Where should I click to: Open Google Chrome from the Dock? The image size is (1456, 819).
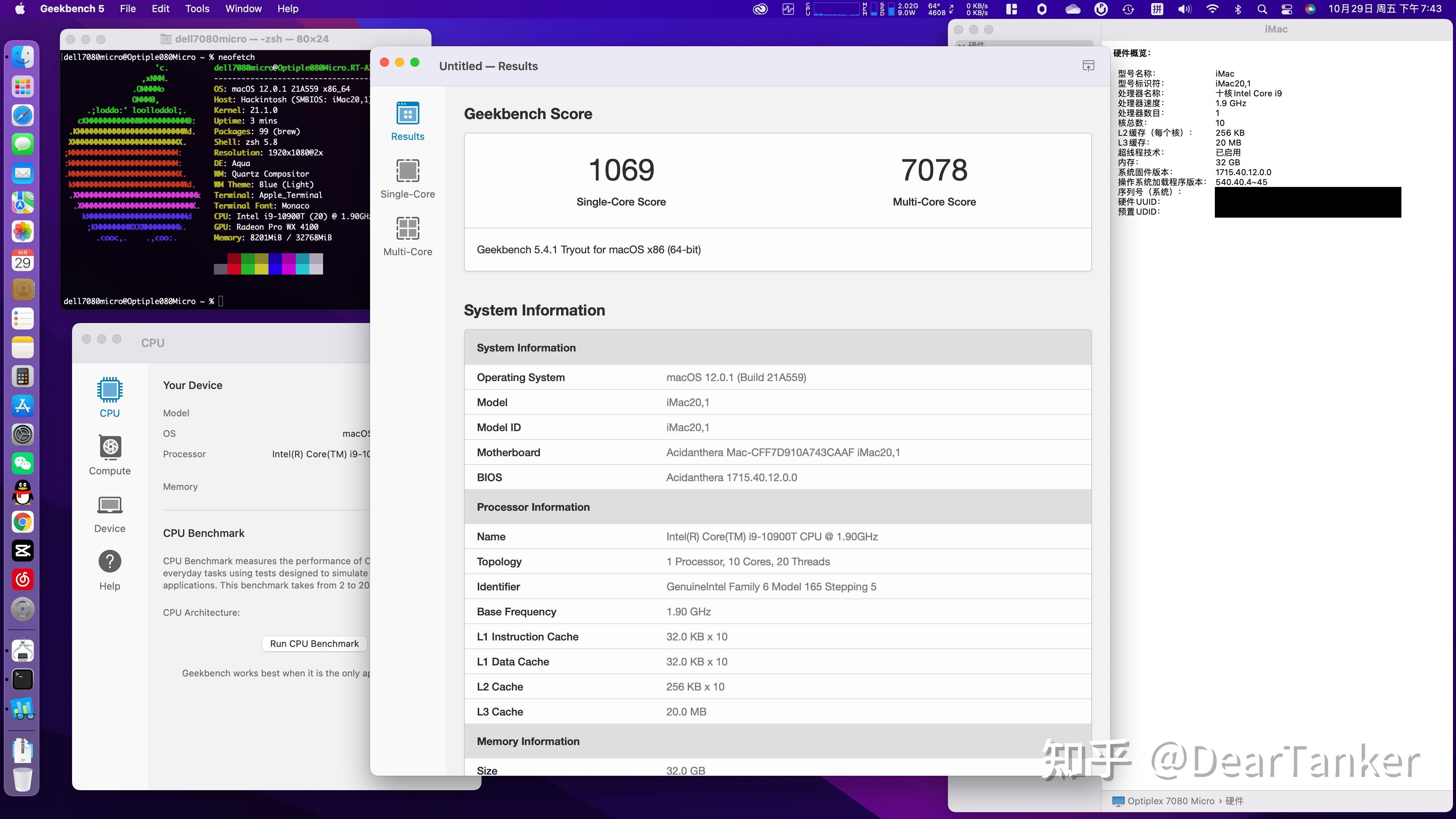[x=23, y=522]
